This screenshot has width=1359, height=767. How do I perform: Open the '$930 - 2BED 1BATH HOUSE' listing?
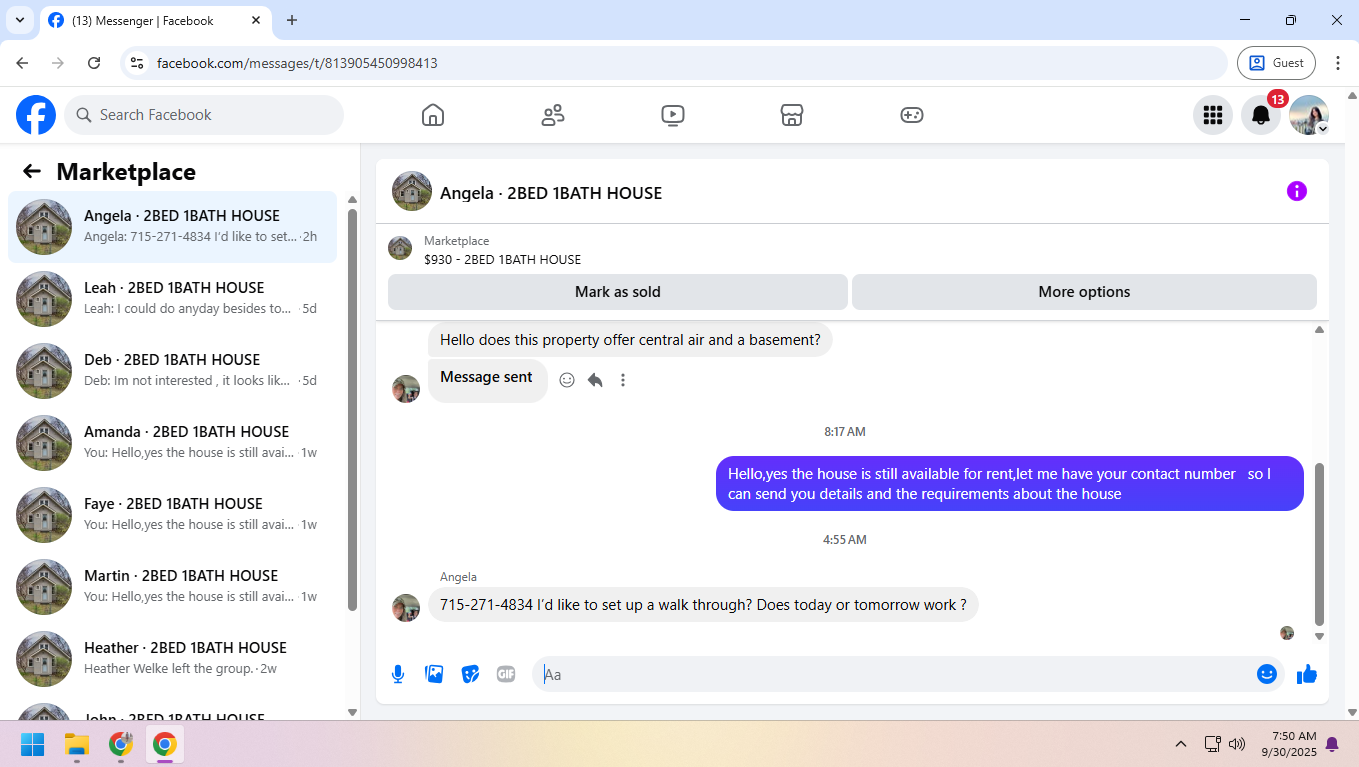click(x=502, y=259)
